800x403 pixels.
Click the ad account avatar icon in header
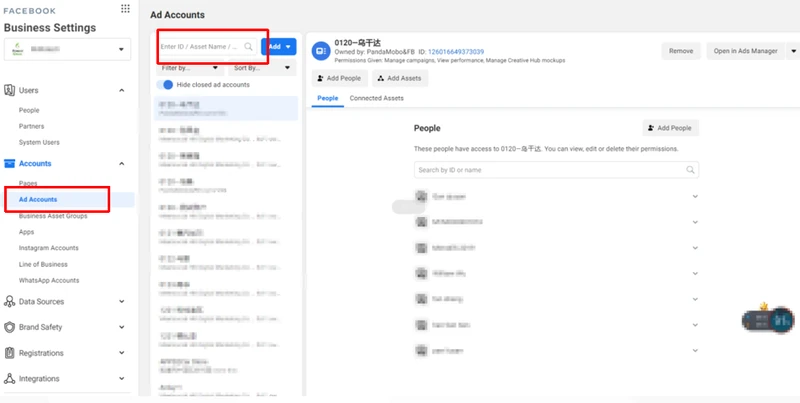tap(321, 51)
